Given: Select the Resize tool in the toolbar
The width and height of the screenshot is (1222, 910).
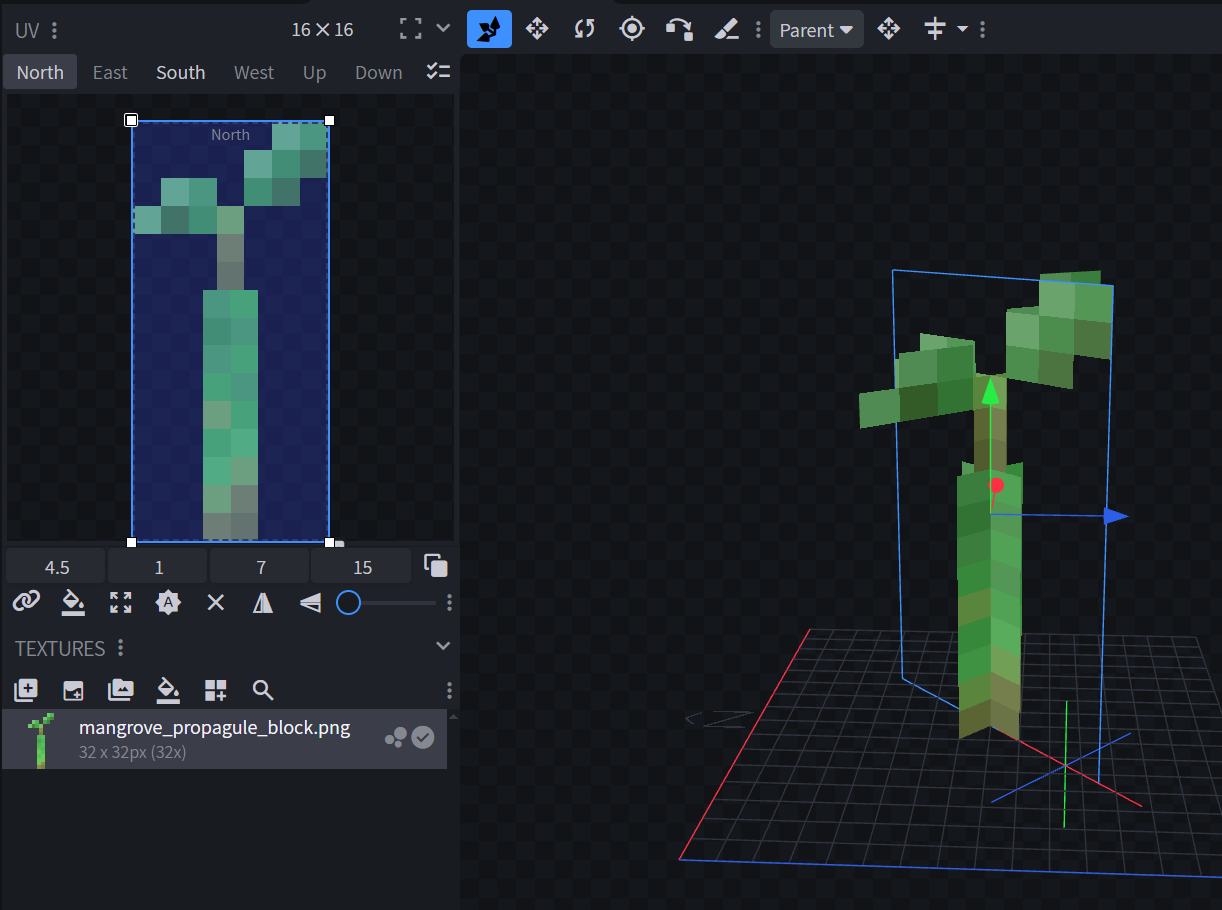Looking at the screenshot, I should (489, 29).
